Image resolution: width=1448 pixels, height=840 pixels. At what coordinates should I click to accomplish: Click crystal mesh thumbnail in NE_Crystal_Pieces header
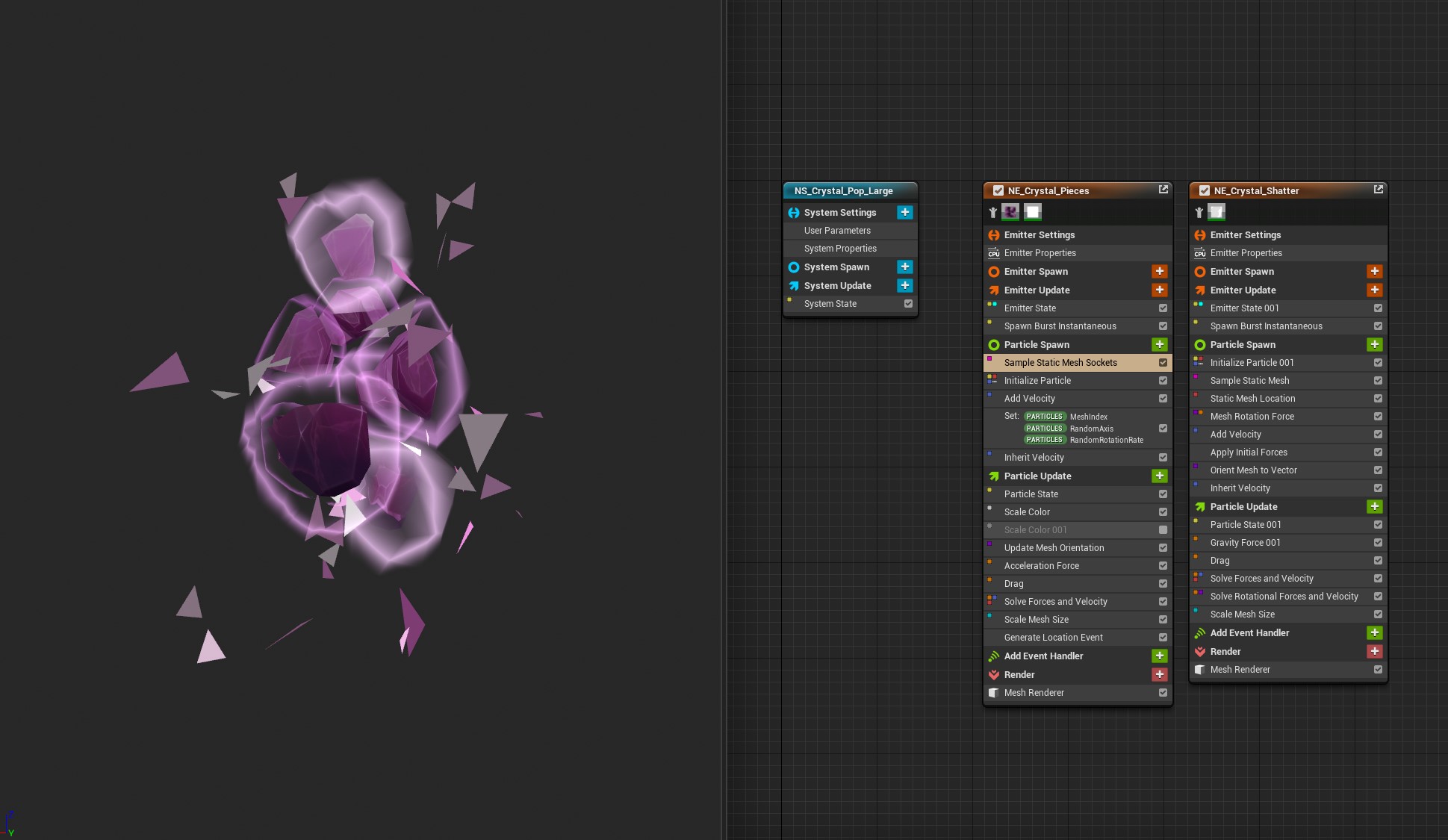[1010, 212]
